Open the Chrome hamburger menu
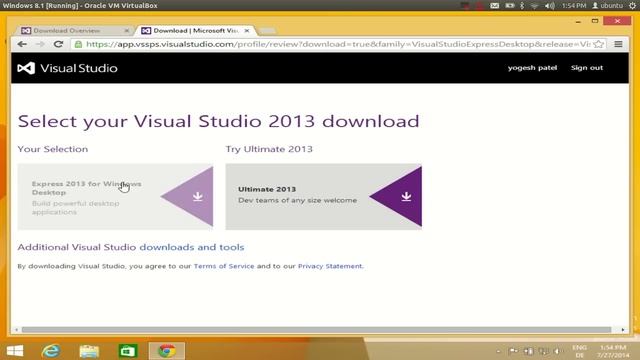Image resolution: width=640 pixels, height=360 pixels. pyautogui.click(x=618, y=44)
